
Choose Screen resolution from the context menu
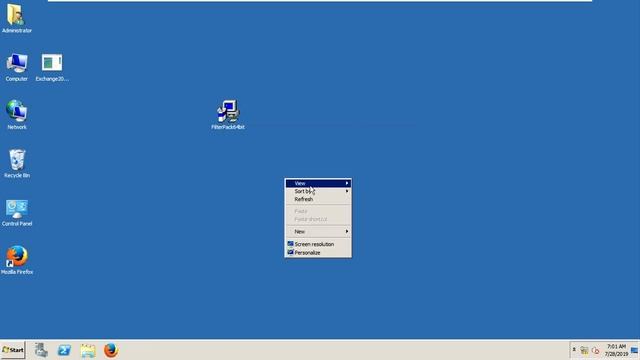click(318, 244)
